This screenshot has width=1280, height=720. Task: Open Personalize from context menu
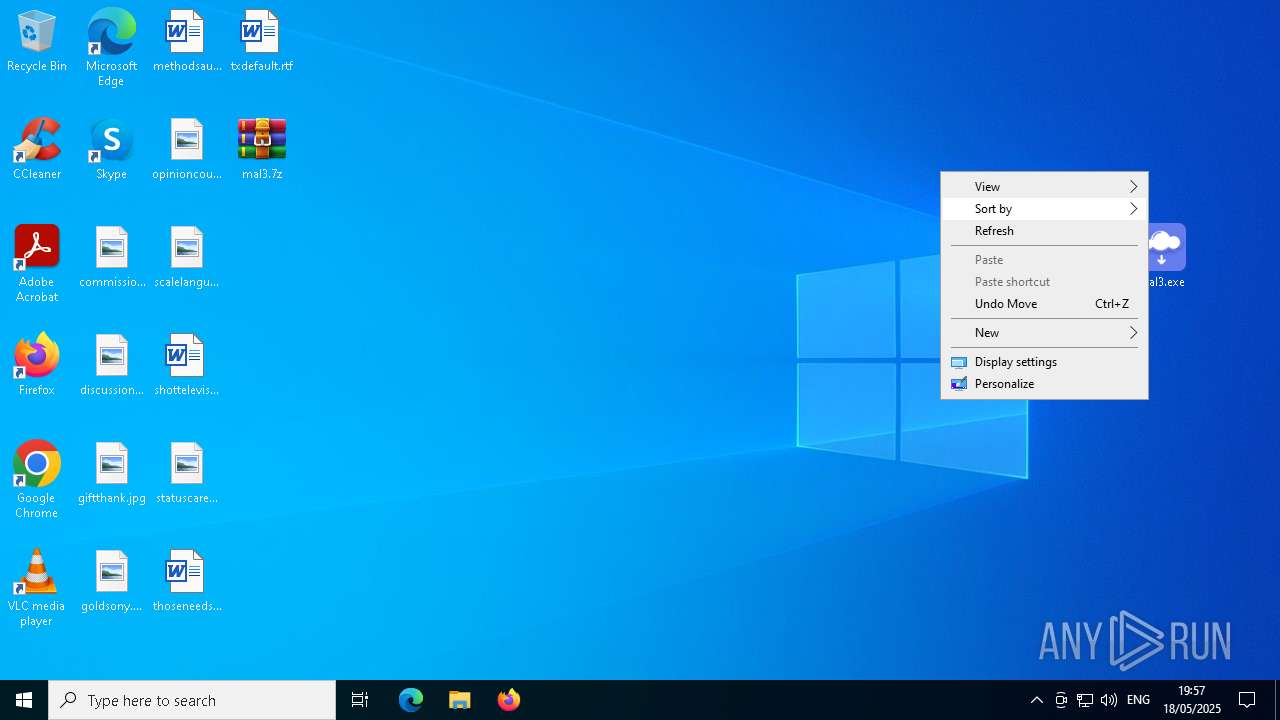pyautogui.click(x=1044, y=384)
